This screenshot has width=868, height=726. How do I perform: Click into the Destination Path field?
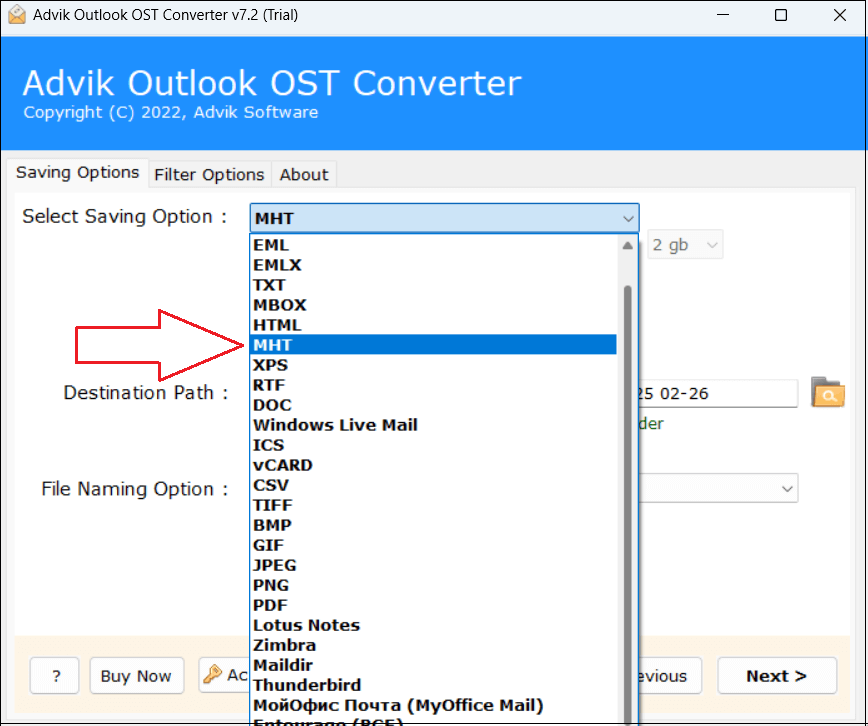pos(718,394)
